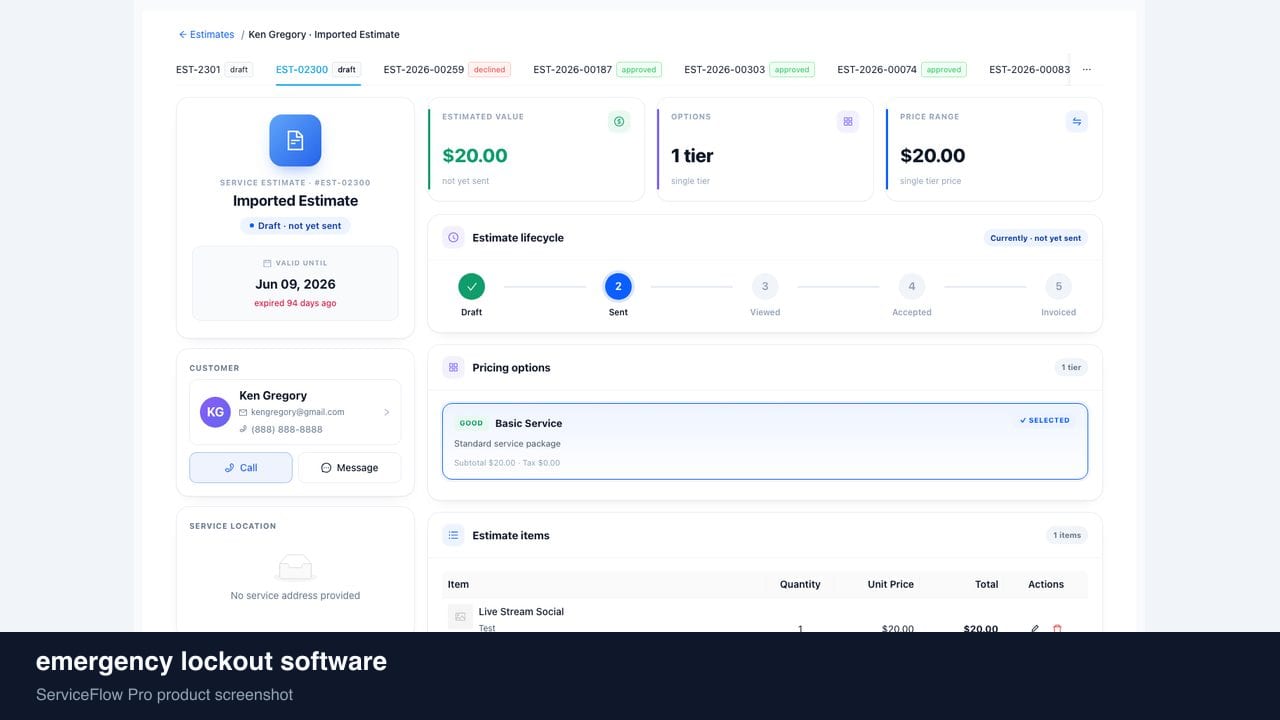Click the '1 items' count badge

tap(1067, 536)
